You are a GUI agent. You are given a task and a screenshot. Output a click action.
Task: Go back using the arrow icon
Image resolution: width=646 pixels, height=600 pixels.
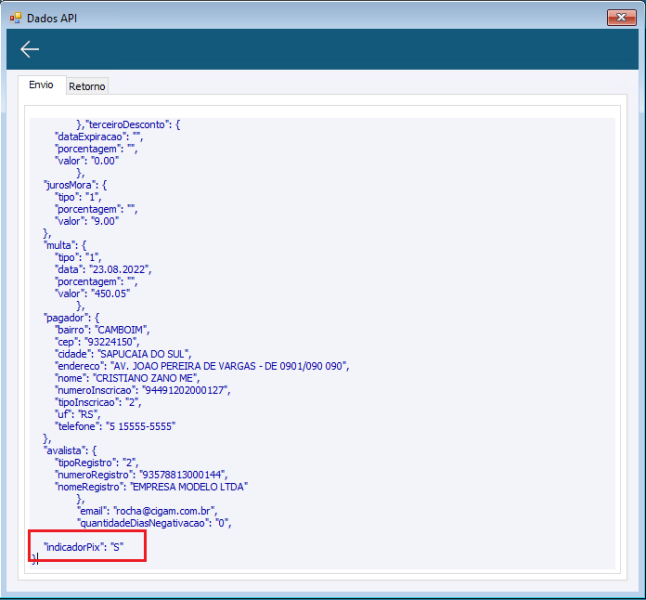pos(30,49)
